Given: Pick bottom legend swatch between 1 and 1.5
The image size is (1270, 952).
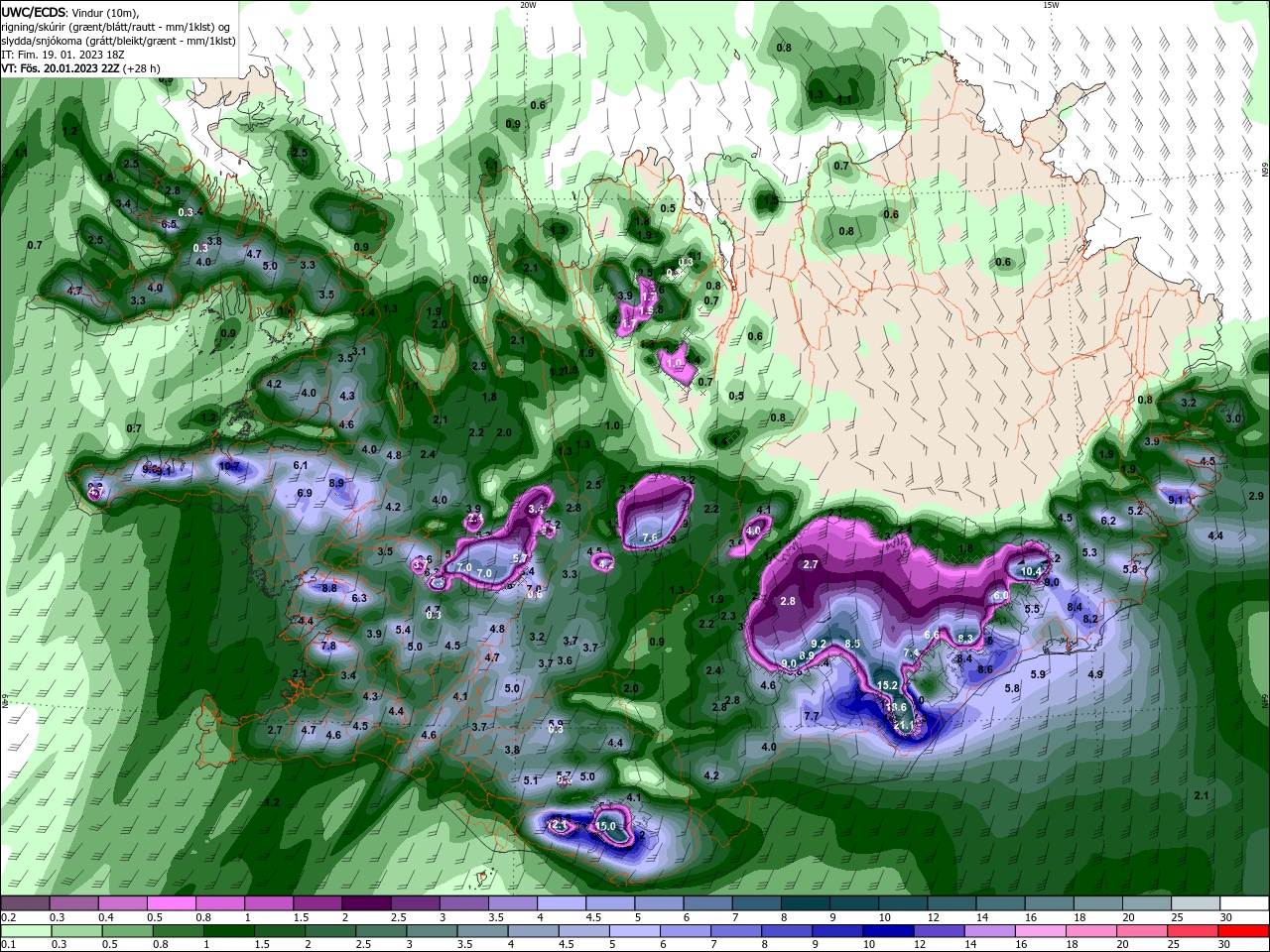Looking at the screenshot, I should (x=229, y=931).
